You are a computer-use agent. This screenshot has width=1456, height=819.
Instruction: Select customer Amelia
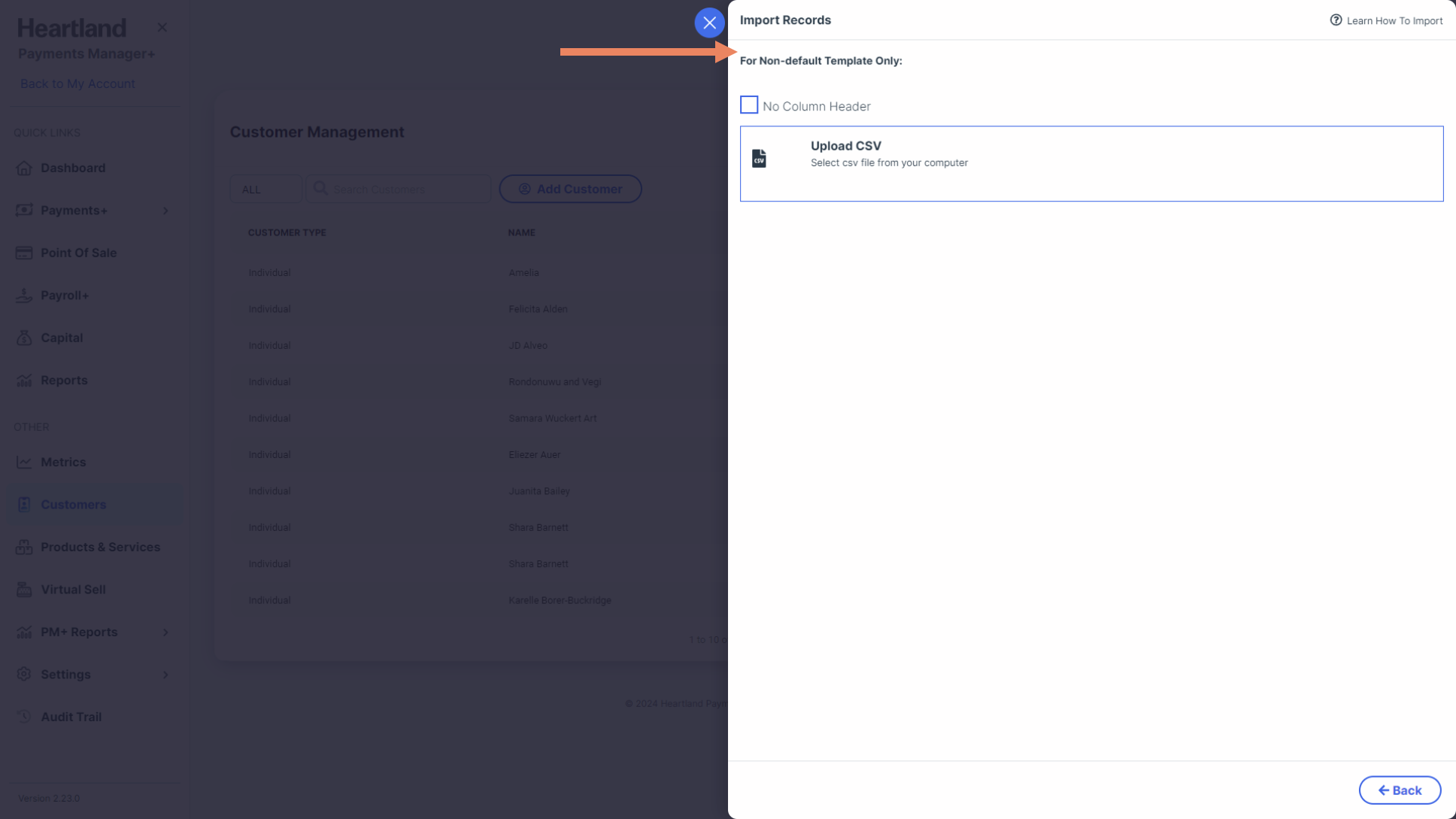pyautogui.click(x=523, y=272)
